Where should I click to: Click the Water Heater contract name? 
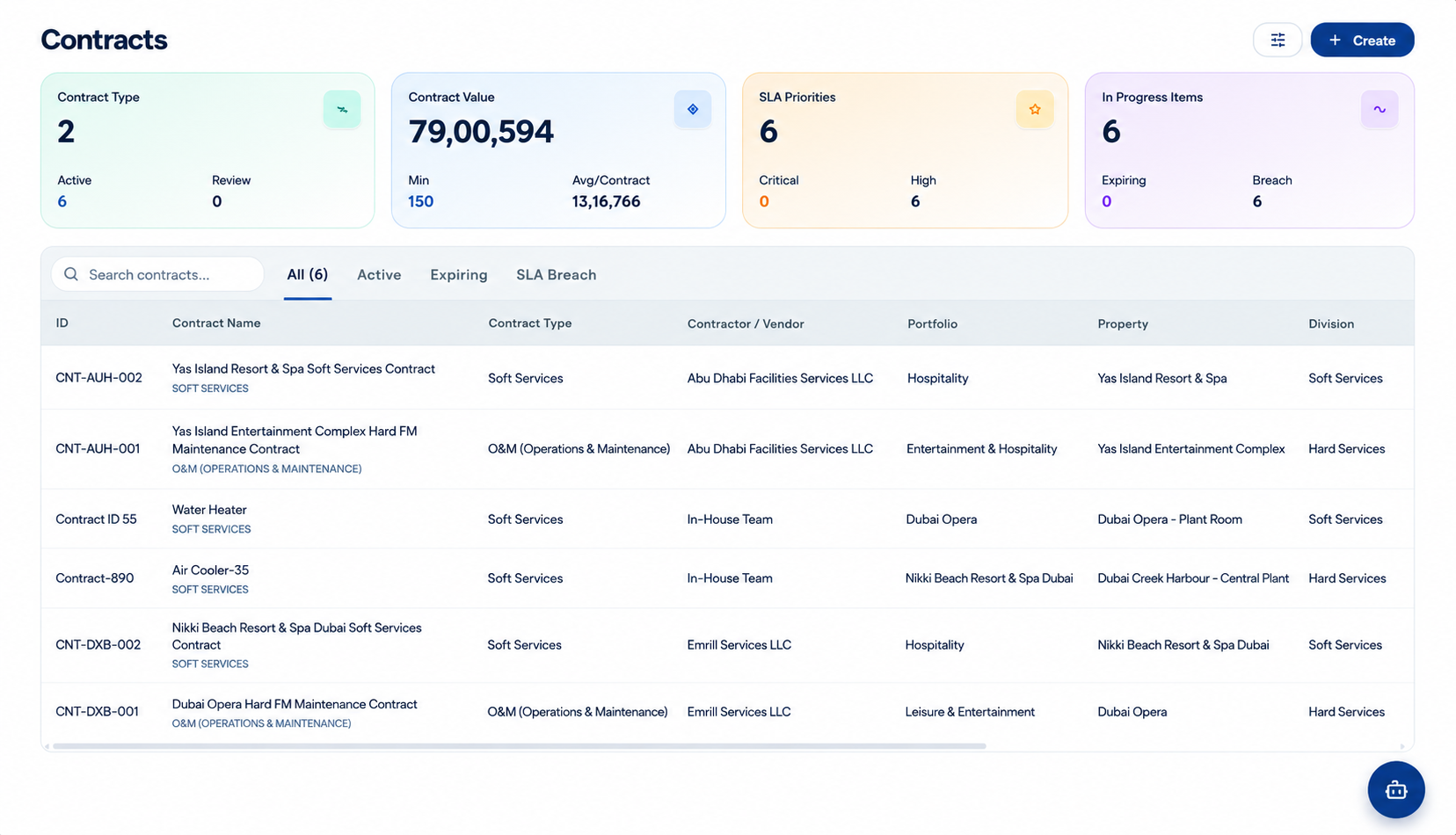tap(209, 510)
